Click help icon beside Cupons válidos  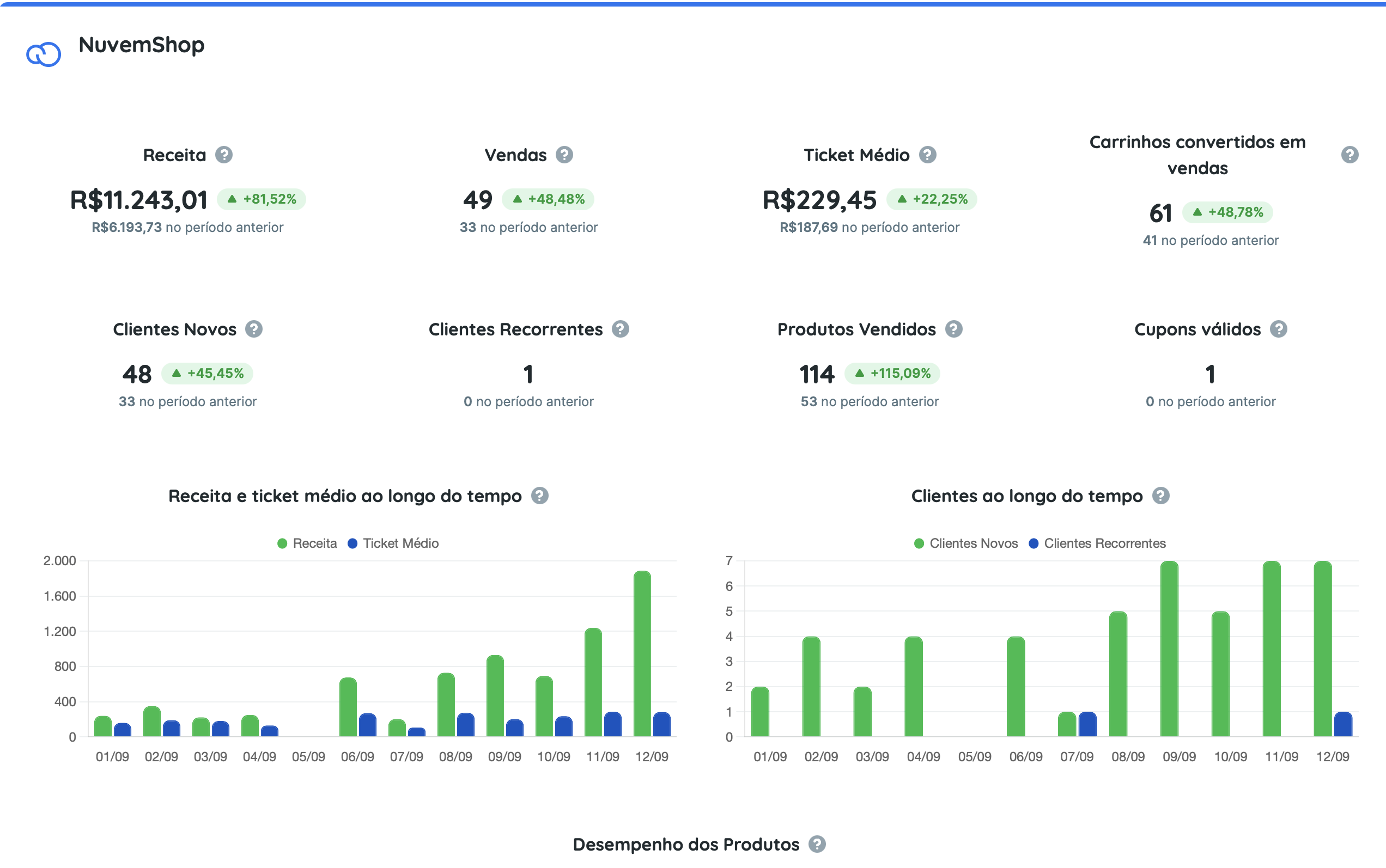pyautogui.click(x=1278, y=329)
